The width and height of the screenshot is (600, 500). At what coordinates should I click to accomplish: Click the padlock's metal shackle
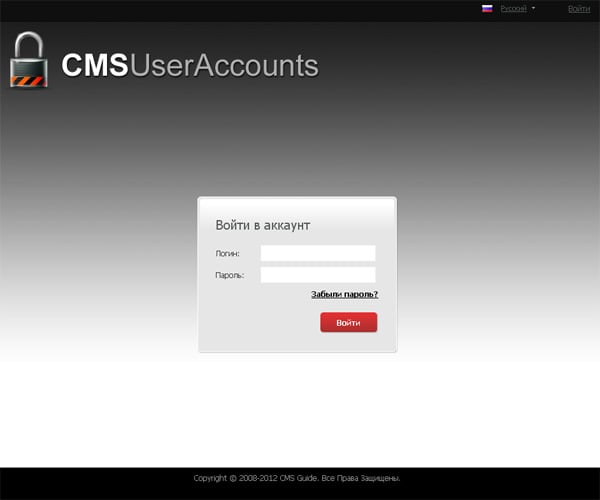click(x=29, y=43)
